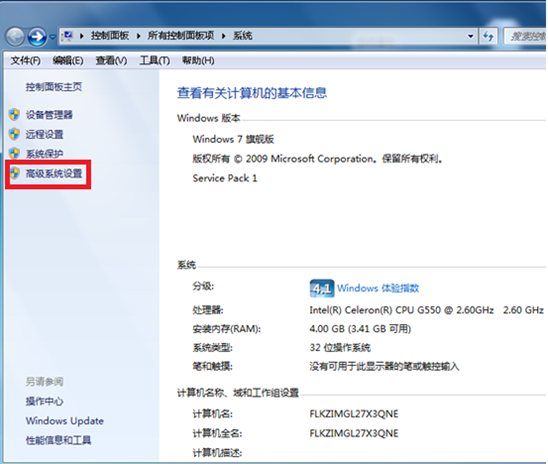Select the 控制面板 breadcrumb segment

(x=110, y=36)
